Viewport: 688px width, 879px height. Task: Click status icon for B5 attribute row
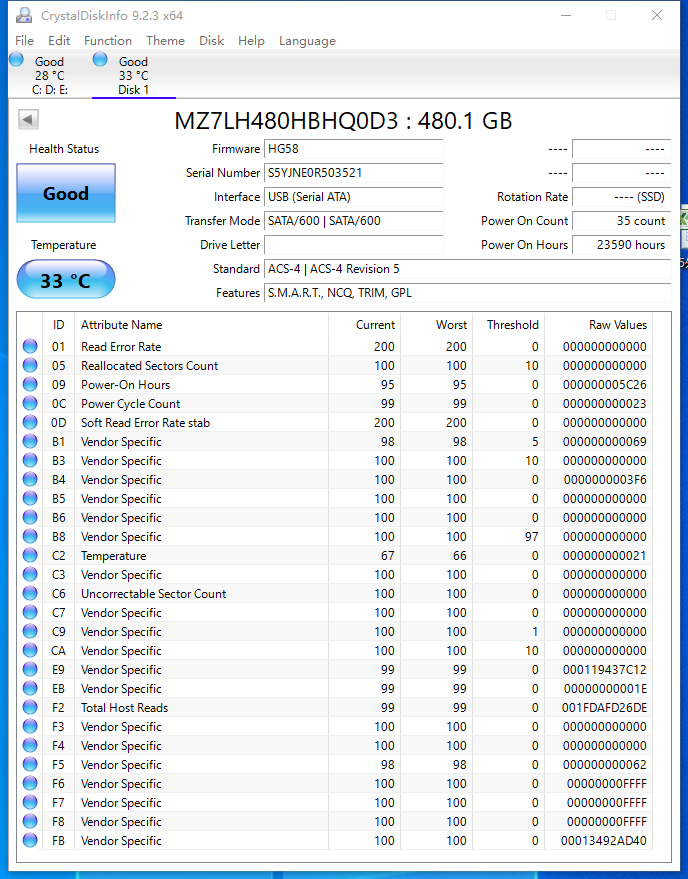point(30,499)
